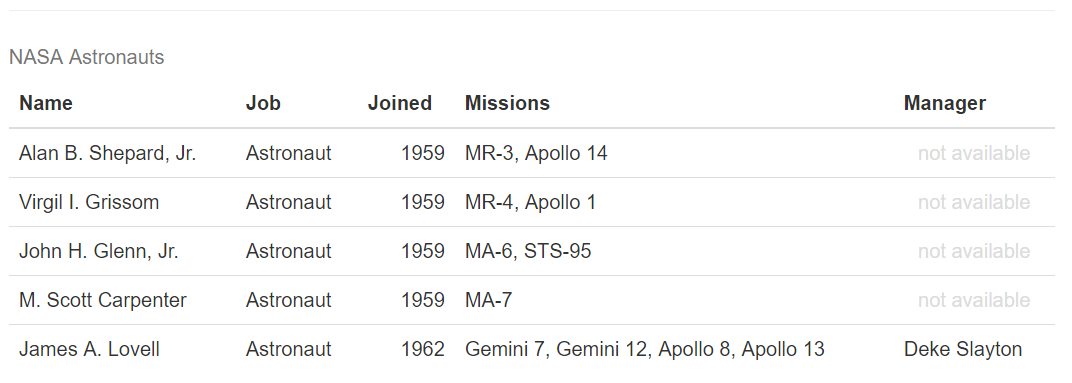Click the NASA Astronauts table caption
This screenshot has height=383, width=1072.
coord(87,57)
